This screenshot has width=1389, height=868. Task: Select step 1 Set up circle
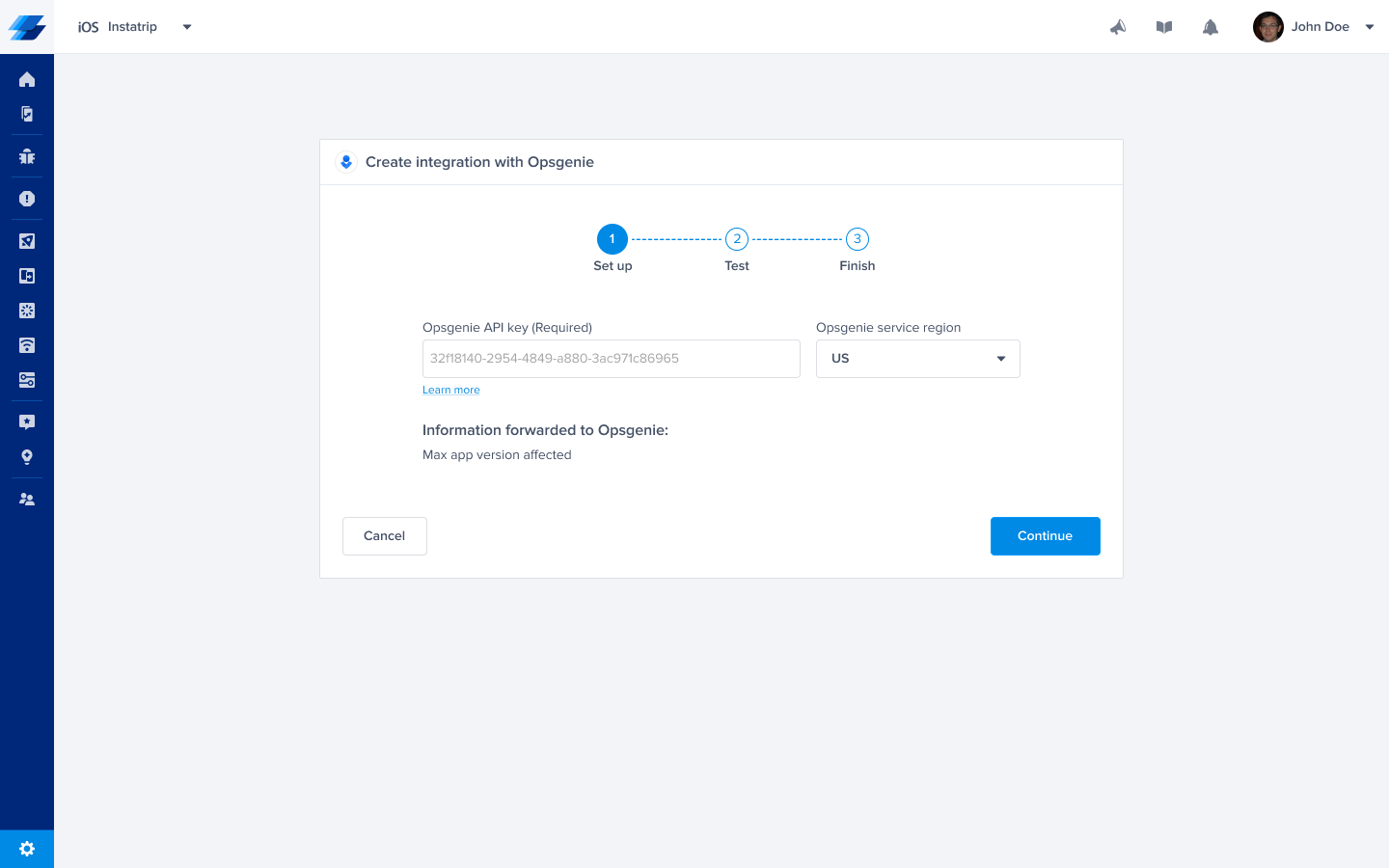pos(613,239)
